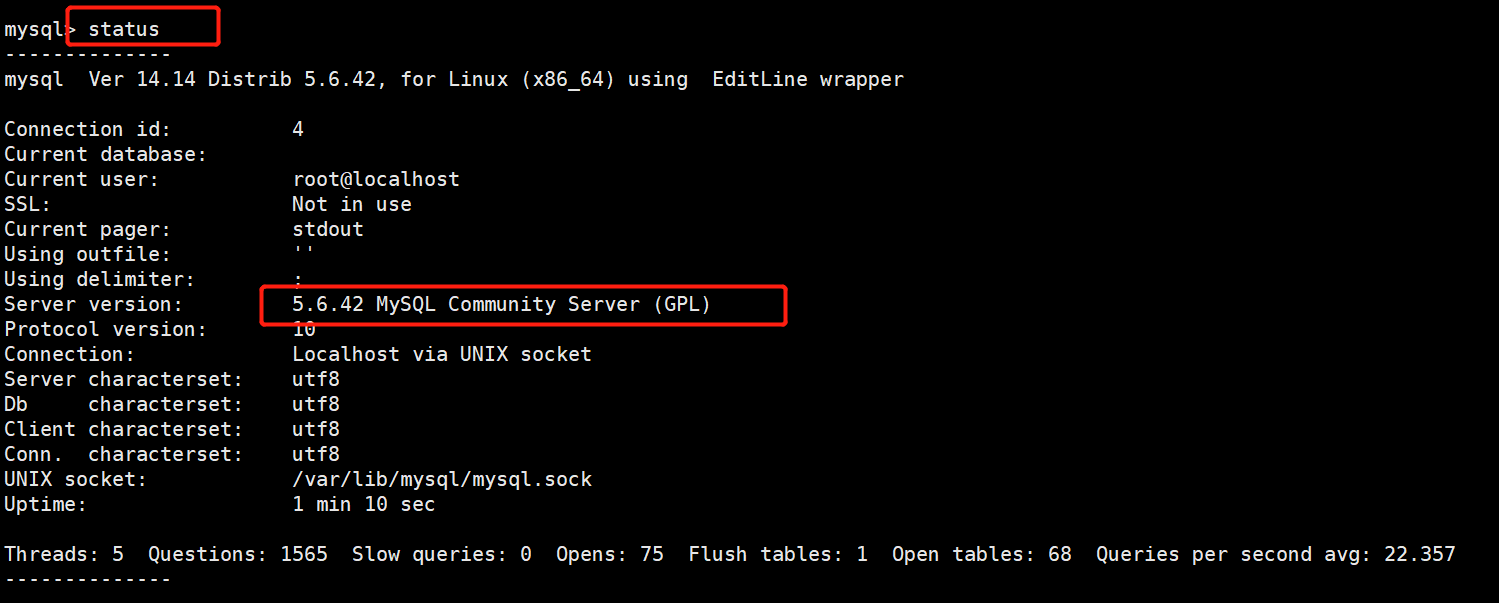
Task: Click the Uptime 1 min 10 sec text
Action: click(x=364, y=503)
